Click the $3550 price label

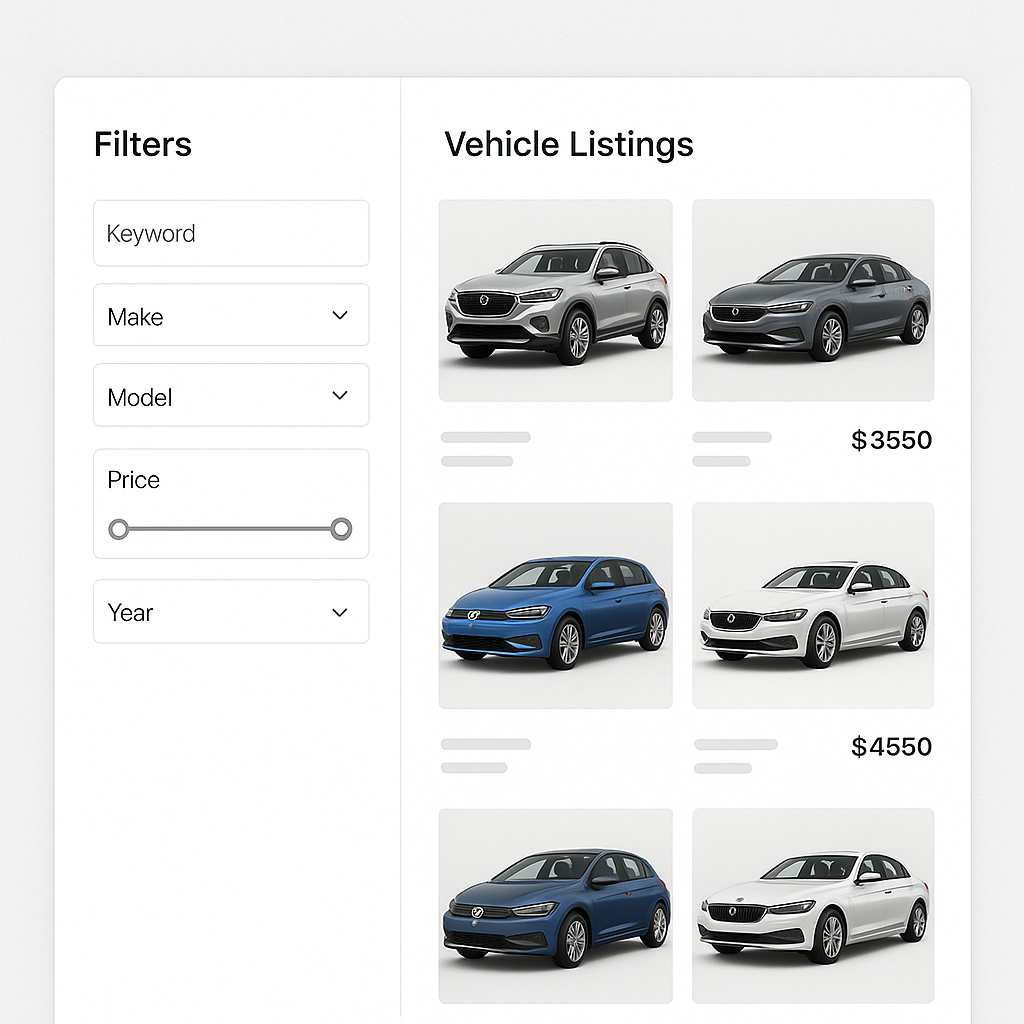pyautogui.click(x=891, y=440)
